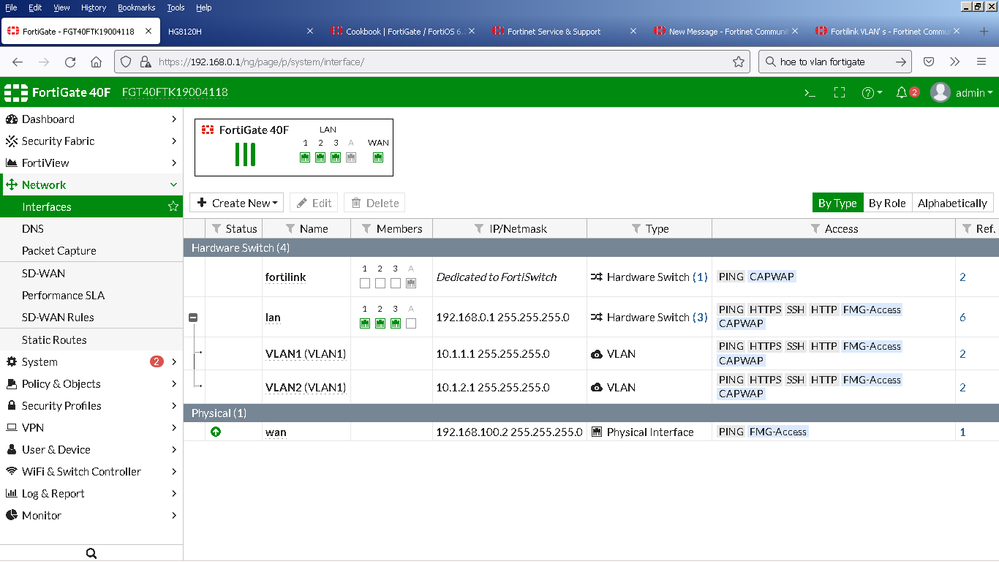Click the sidebar search magnifier icon
999x562 pixels.
click(91, 553)
